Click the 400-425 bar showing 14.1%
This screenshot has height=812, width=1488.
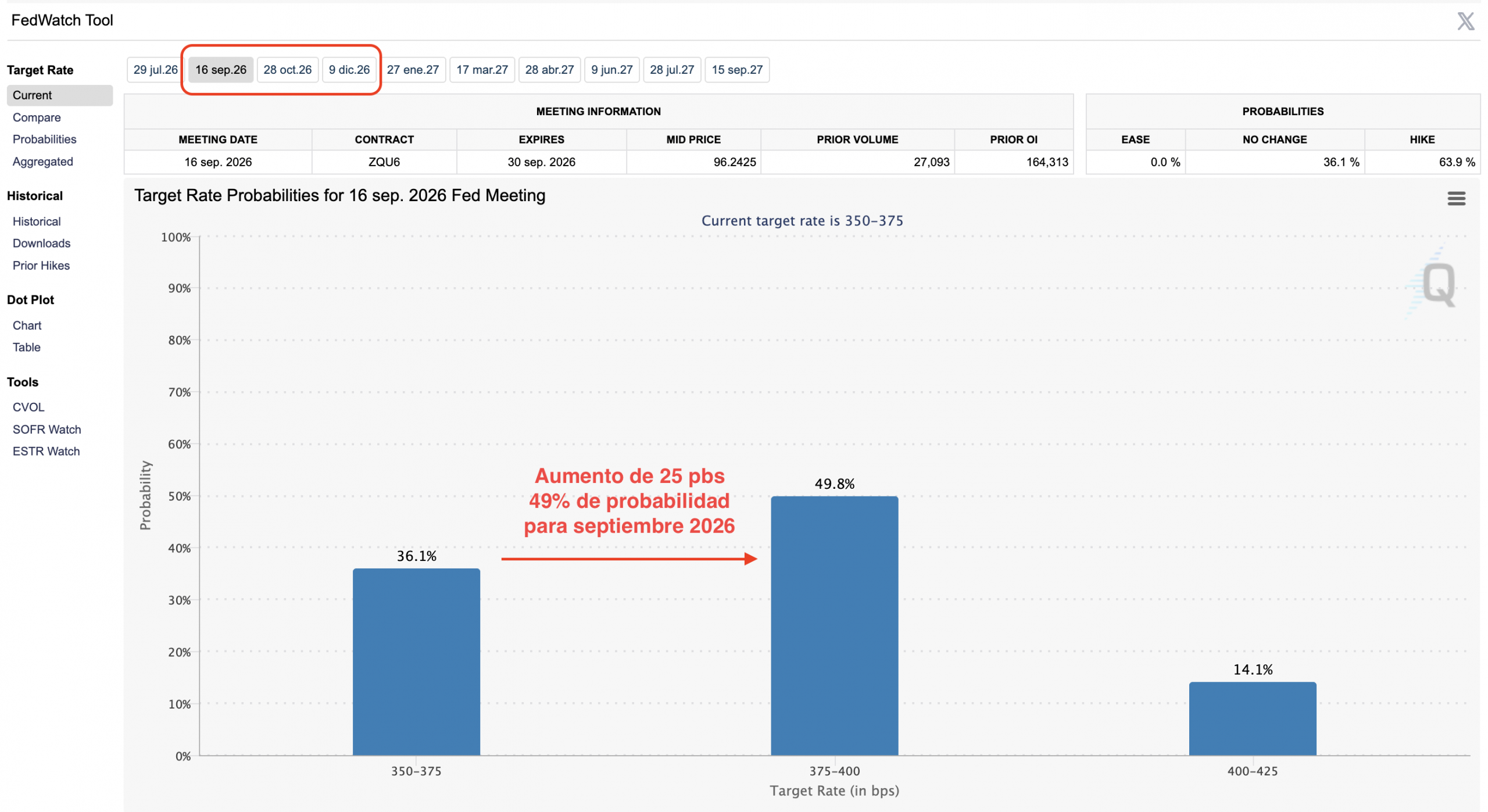pyautogui.click(x=1252, y=719)
